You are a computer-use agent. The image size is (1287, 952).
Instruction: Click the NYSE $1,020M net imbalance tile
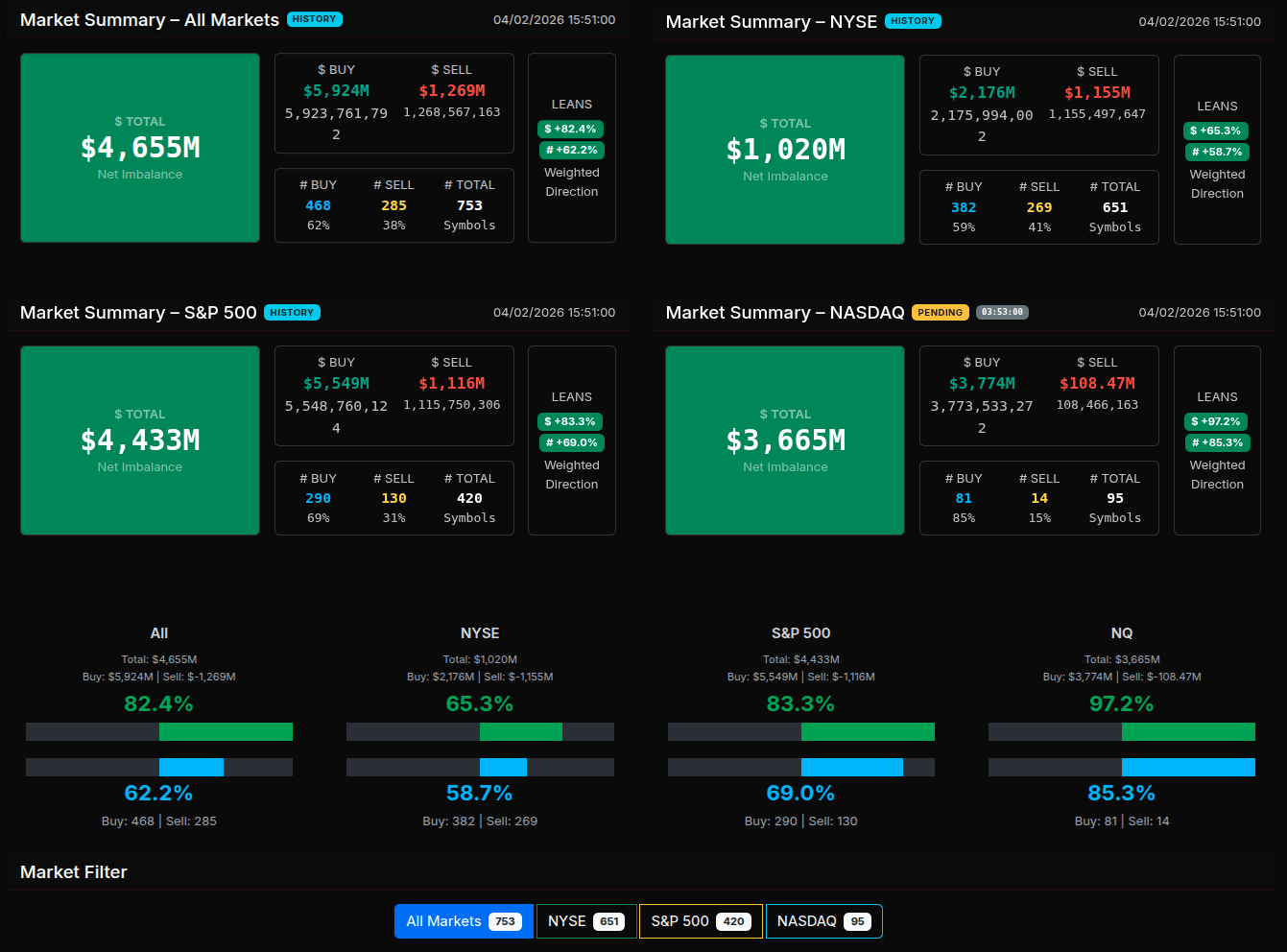tap(785, 150)
